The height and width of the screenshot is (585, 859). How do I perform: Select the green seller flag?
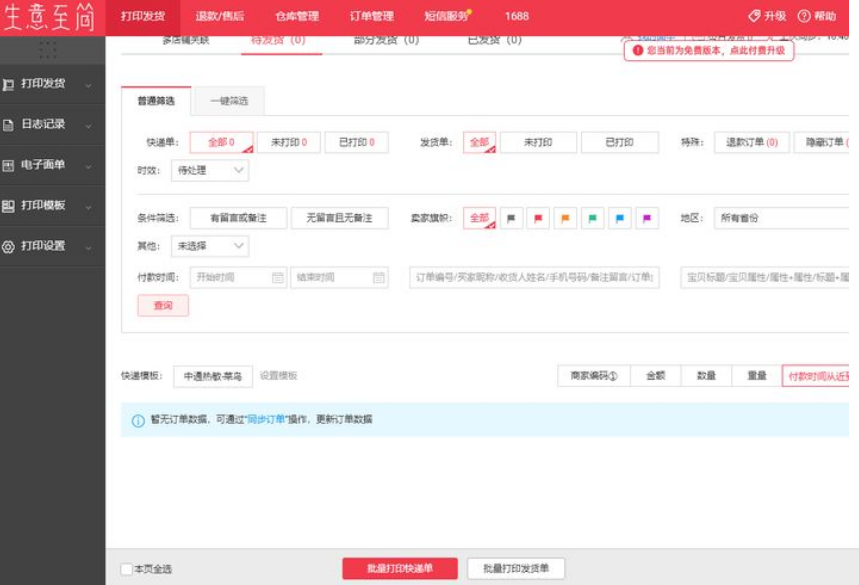pos(592,218)
